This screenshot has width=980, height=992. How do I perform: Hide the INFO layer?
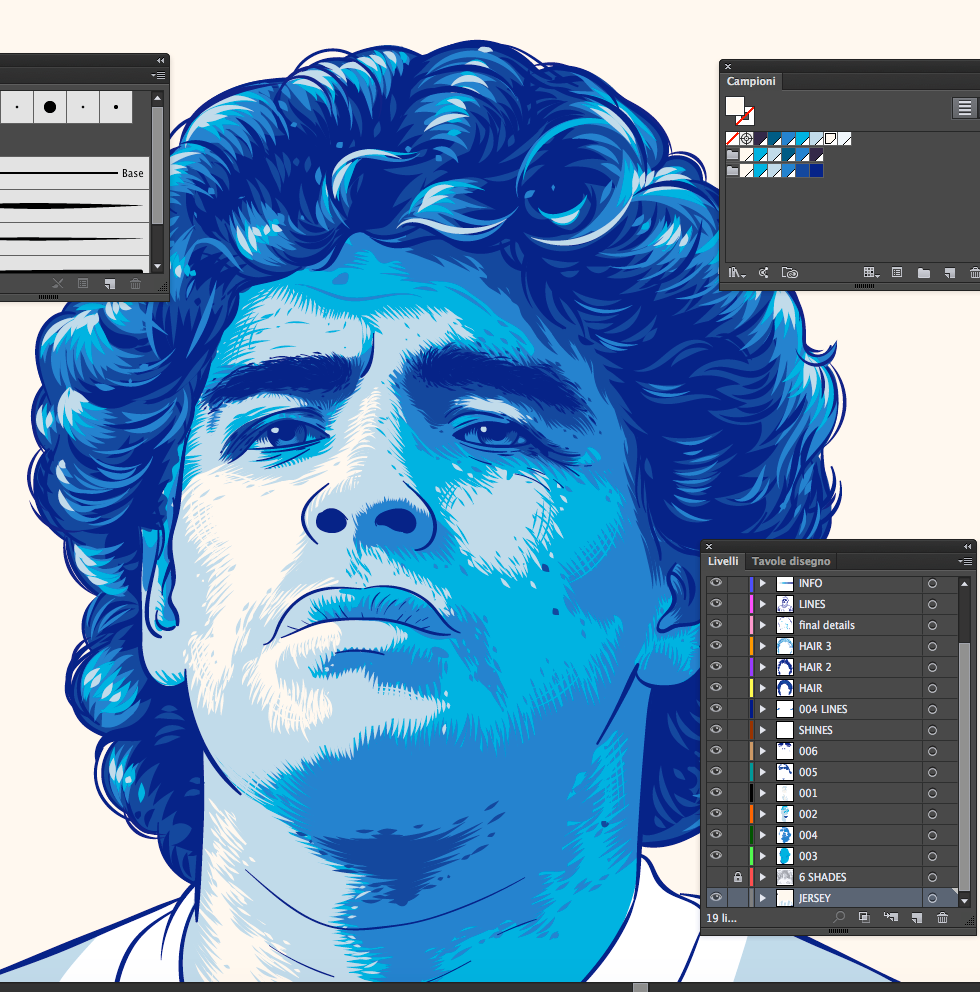click(x=716, y=583)
